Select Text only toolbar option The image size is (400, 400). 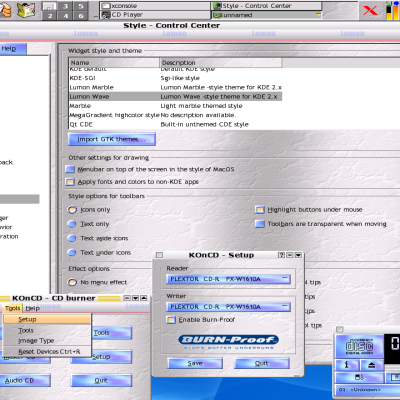(x=72, y=224)
